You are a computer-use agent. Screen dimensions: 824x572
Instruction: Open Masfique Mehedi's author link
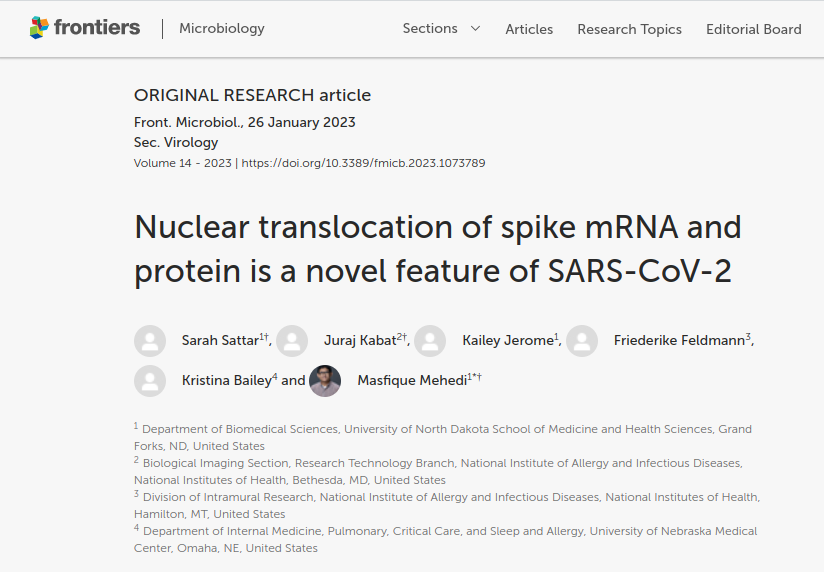(x=413, y=380)
